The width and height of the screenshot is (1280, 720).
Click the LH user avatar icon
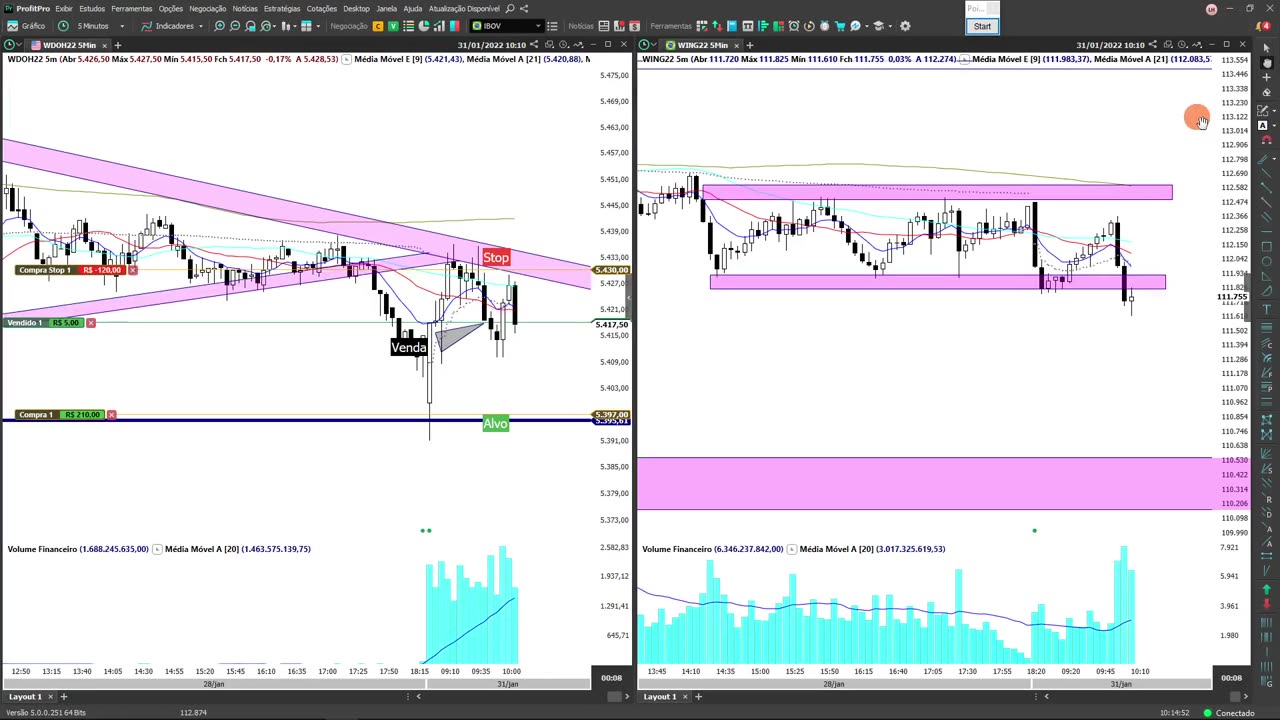tap(1212, 9)
